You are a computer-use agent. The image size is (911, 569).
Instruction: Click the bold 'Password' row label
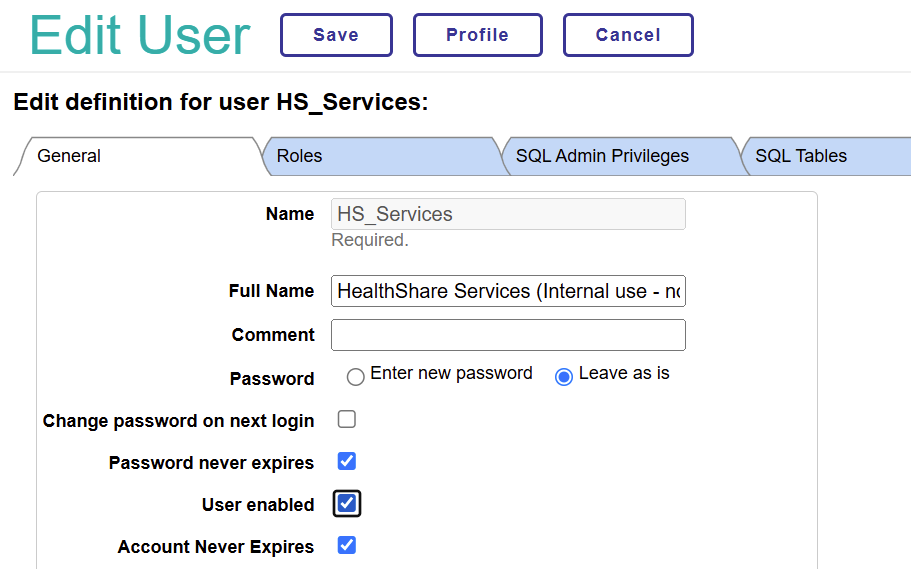[272, 379]
